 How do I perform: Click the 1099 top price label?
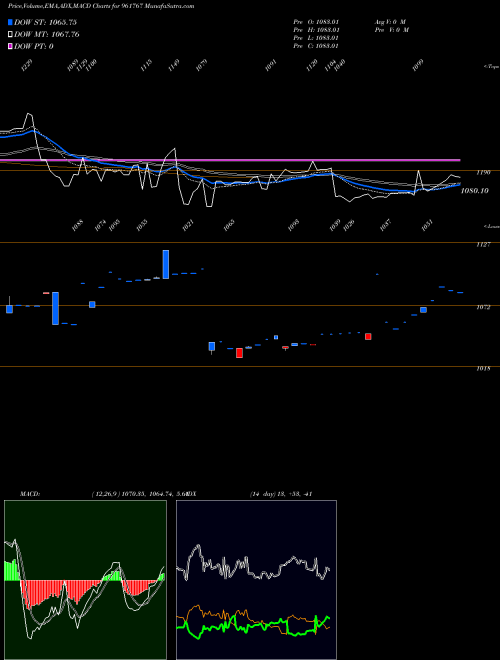pyautogui.click(x=418, y=65)
